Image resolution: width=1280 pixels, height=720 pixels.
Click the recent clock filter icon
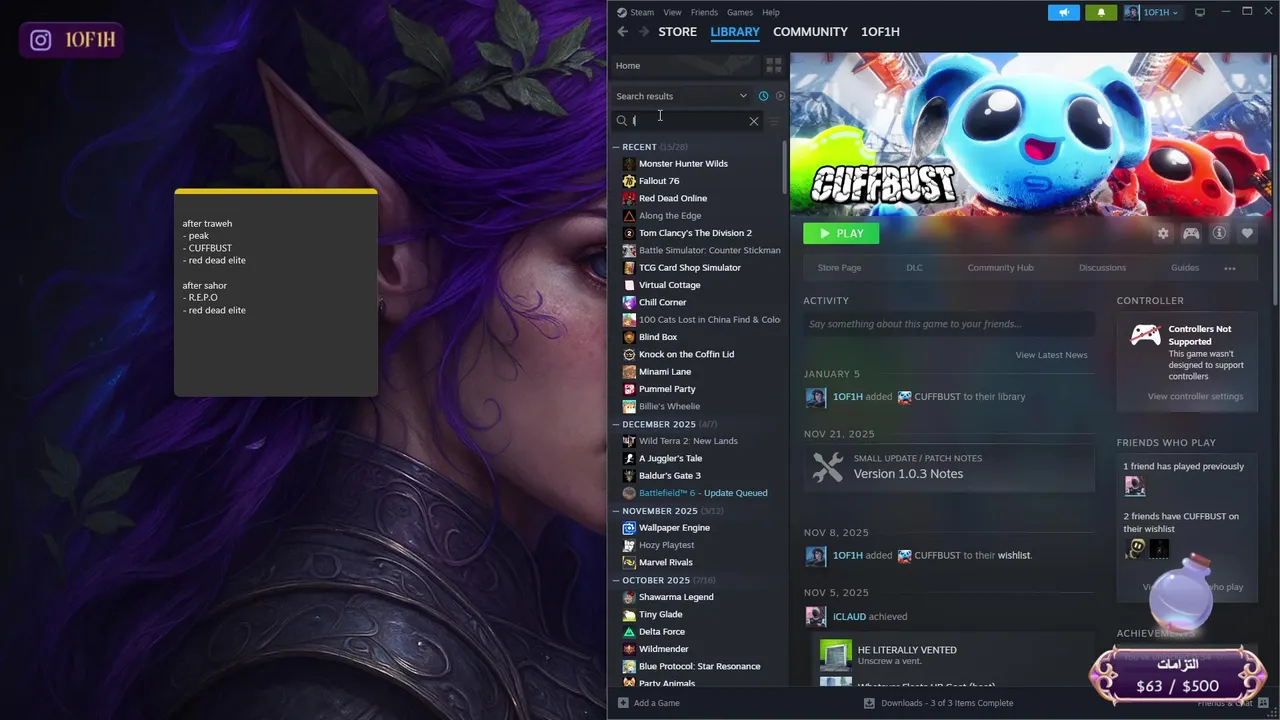click(x=763, y=96)
